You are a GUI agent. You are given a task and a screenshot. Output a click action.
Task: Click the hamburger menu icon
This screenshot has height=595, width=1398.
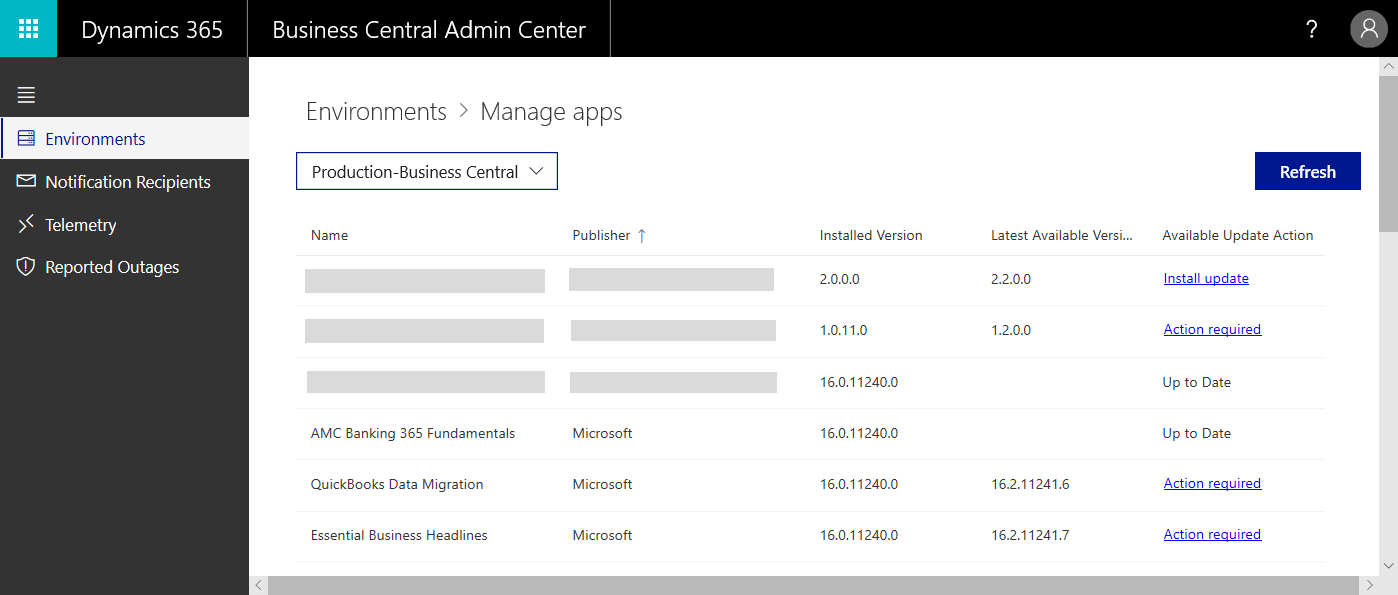[26, 95]
